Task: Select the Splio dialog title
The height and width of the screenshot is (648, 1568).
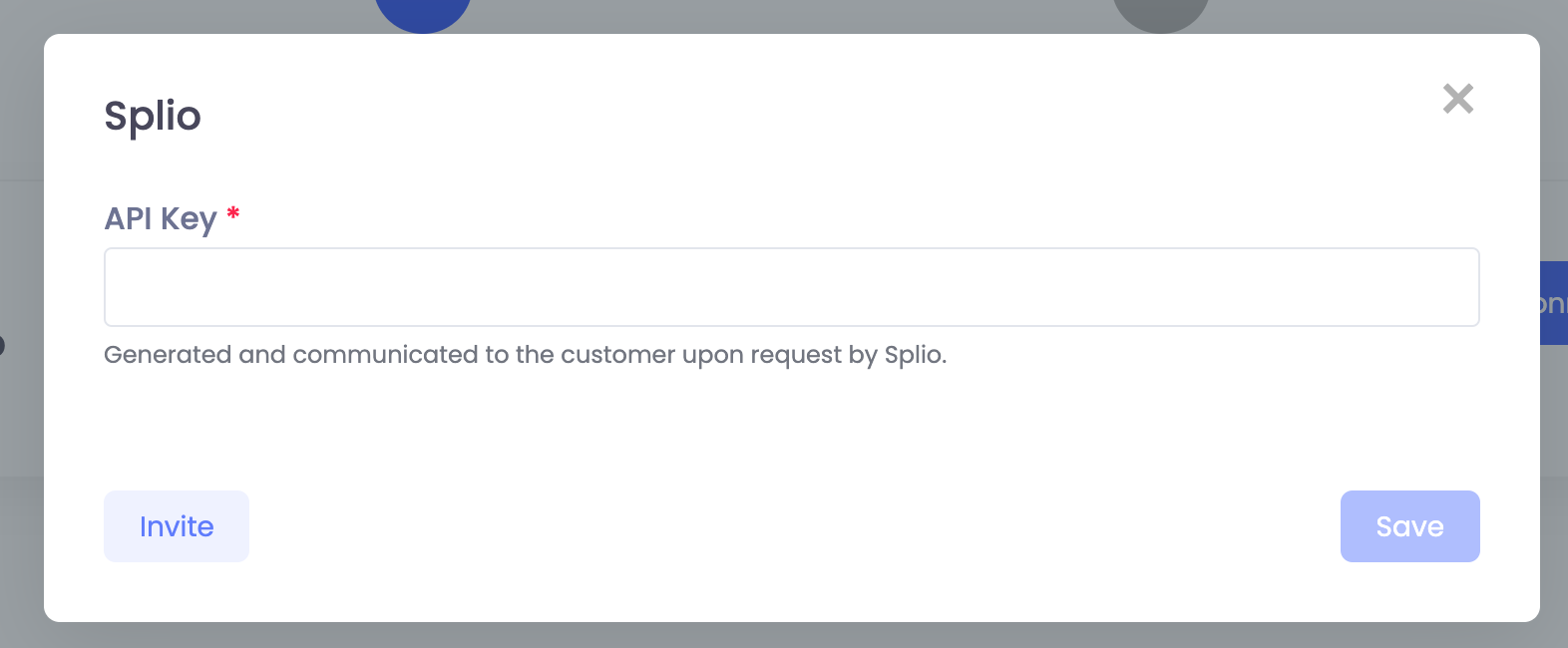Action: [x=152, y=115]
